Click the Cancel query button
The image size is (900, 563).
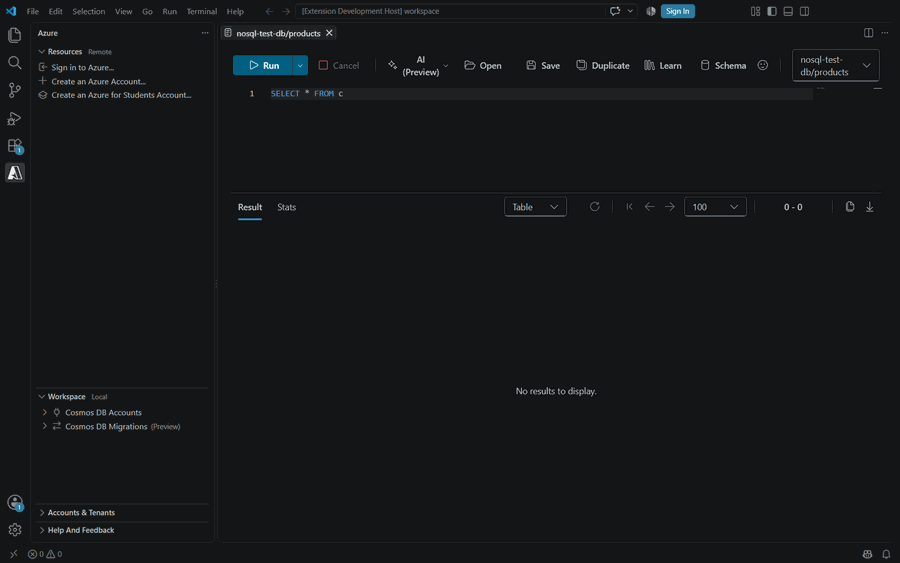point(339,65)
